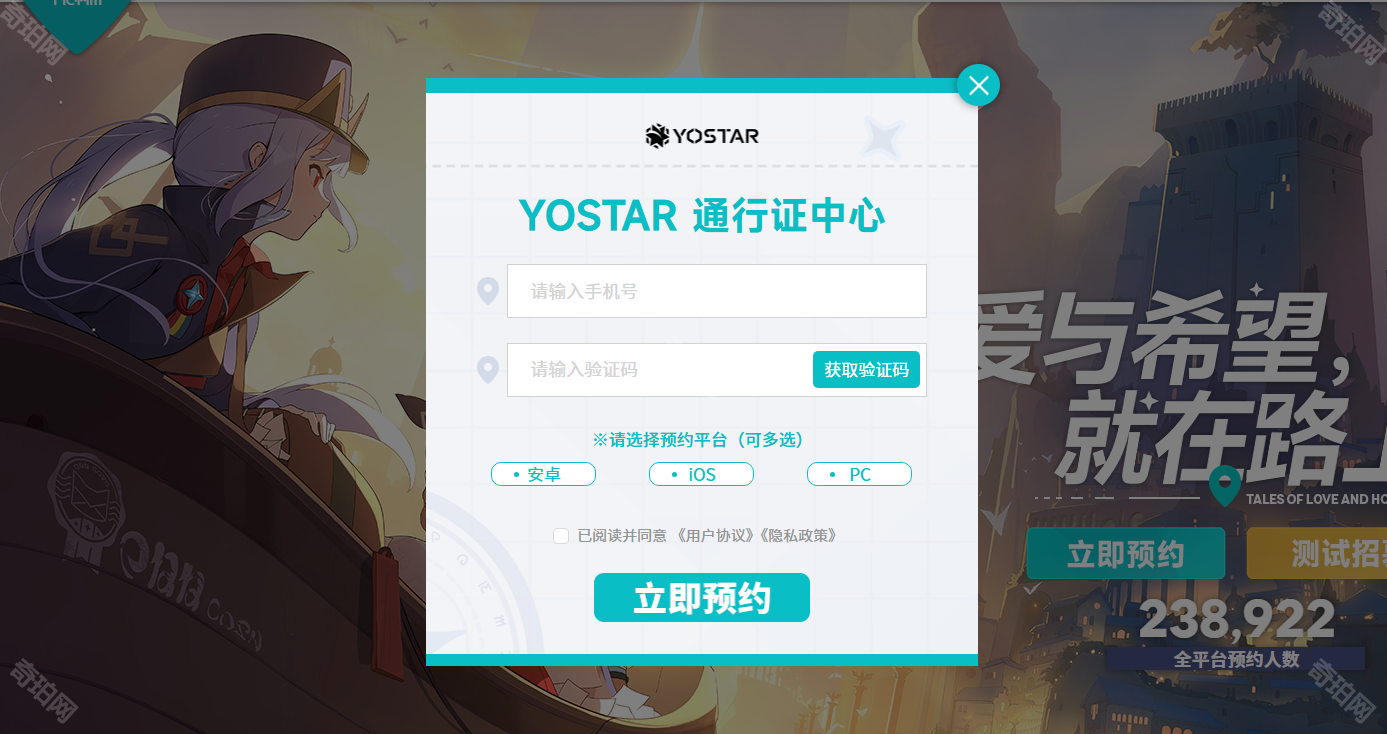Click the pin icon beside verification code field
Viewport: 1387px width, 734px height.
coord(487,370)
